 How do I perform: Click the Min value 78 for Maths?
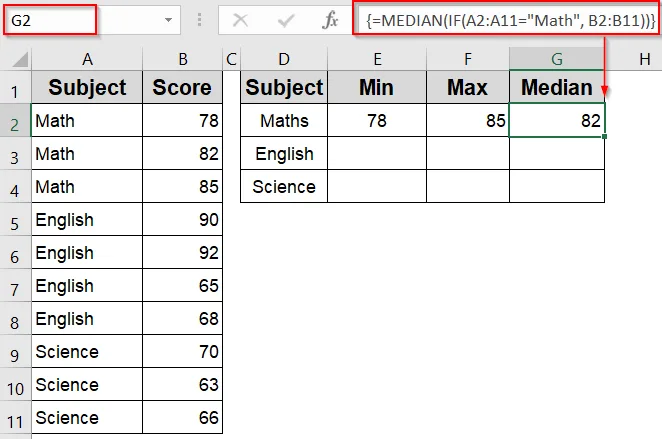[x=377, y=120]
